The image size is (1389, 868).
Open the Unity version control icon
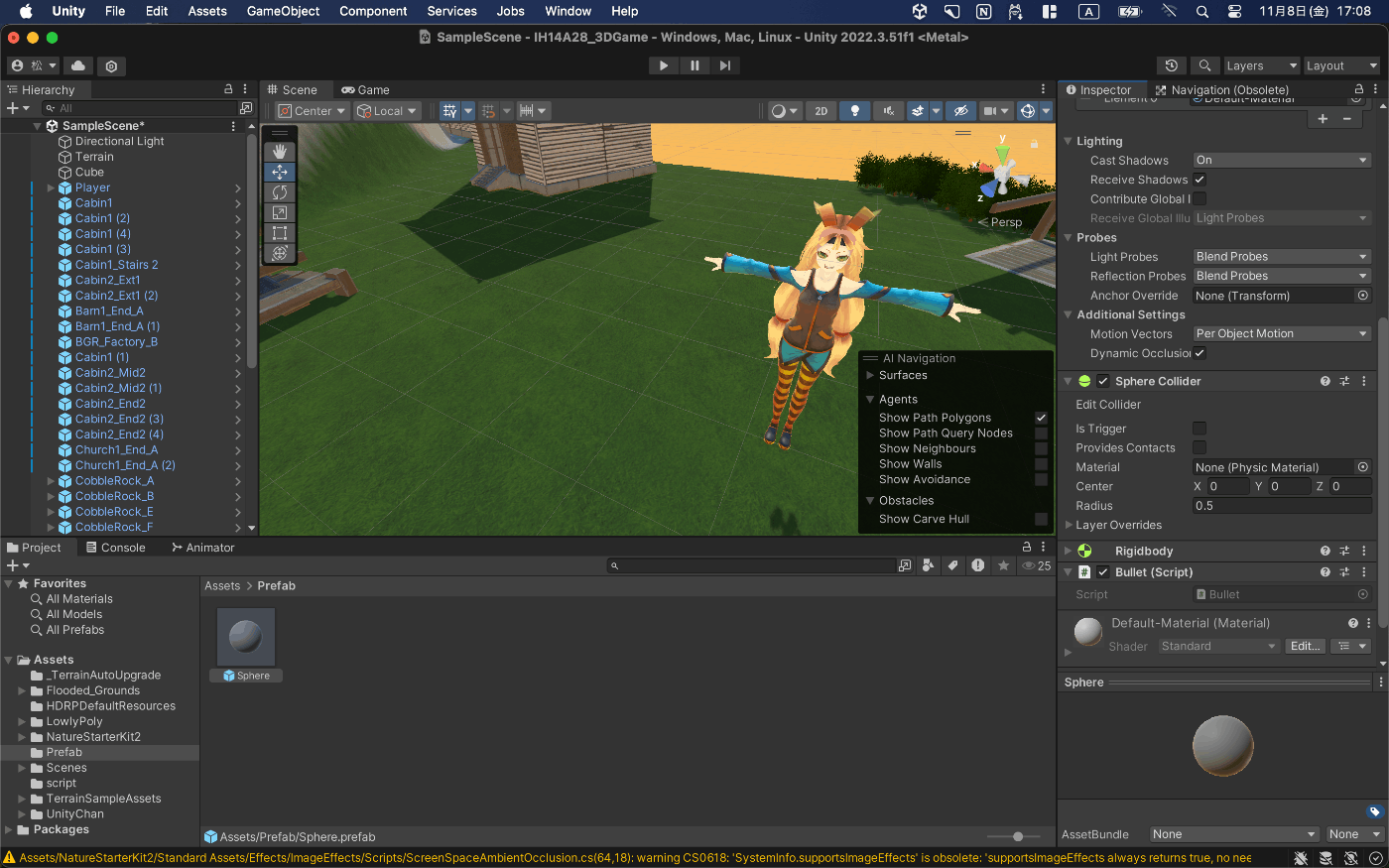[111, 65]
